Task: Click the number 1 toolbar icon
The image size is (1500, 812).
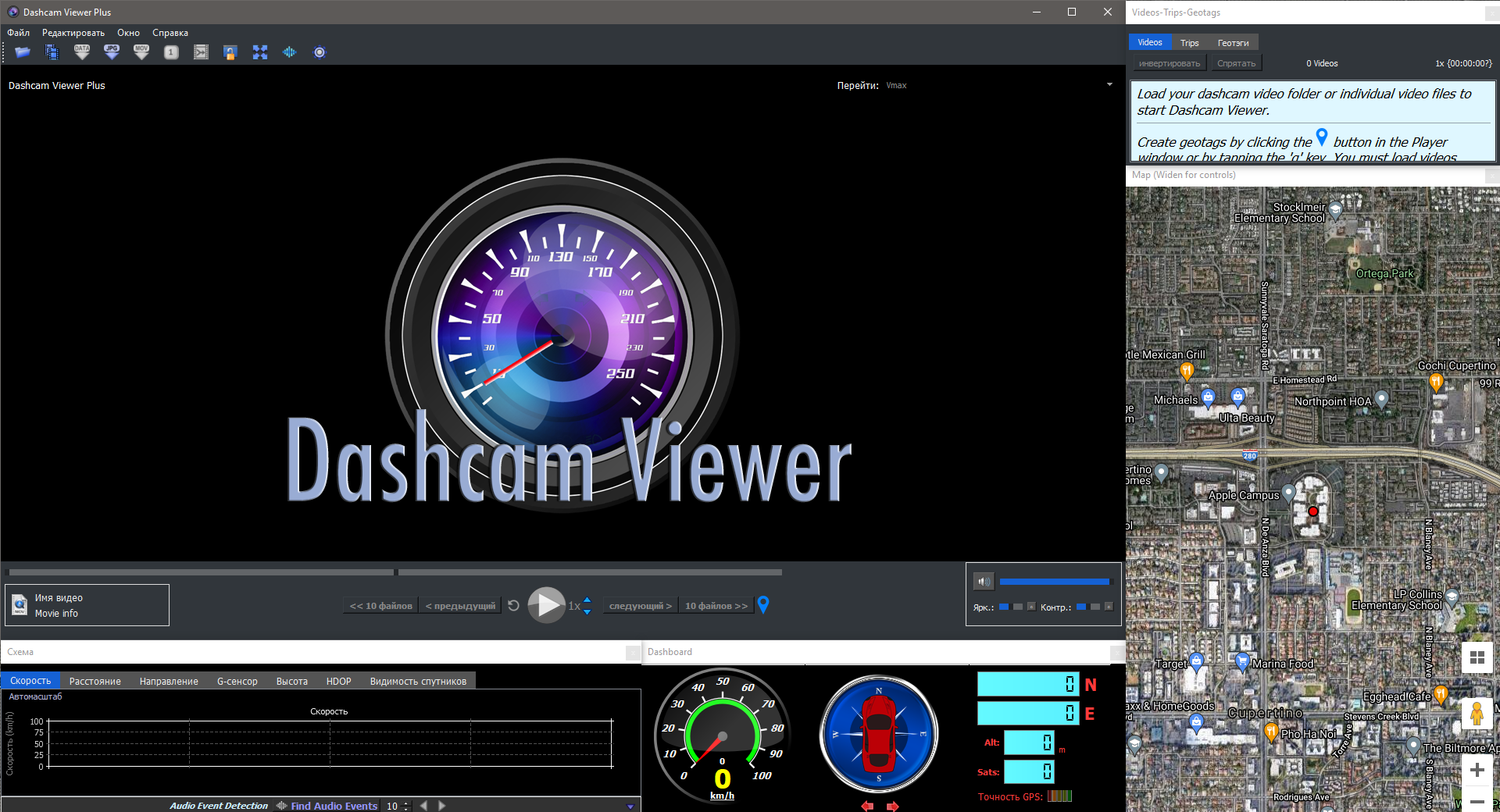Action: click(171, 52)
